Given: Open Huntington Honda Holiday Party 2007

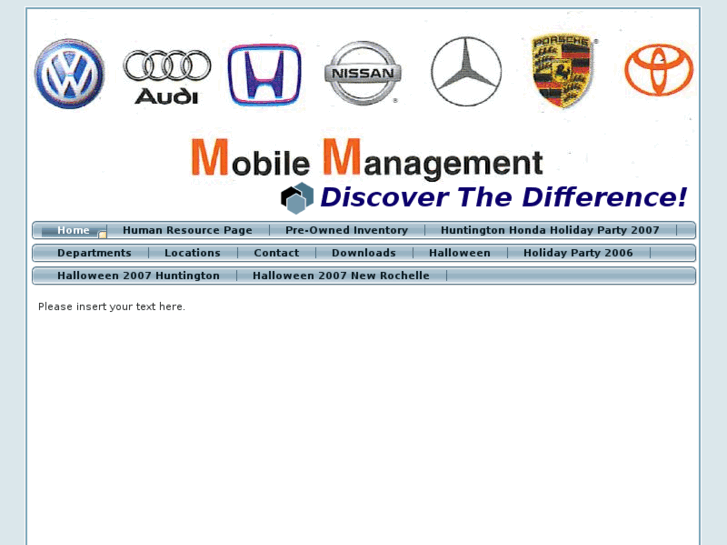Looking at the screenshot, I should (550, 230).
